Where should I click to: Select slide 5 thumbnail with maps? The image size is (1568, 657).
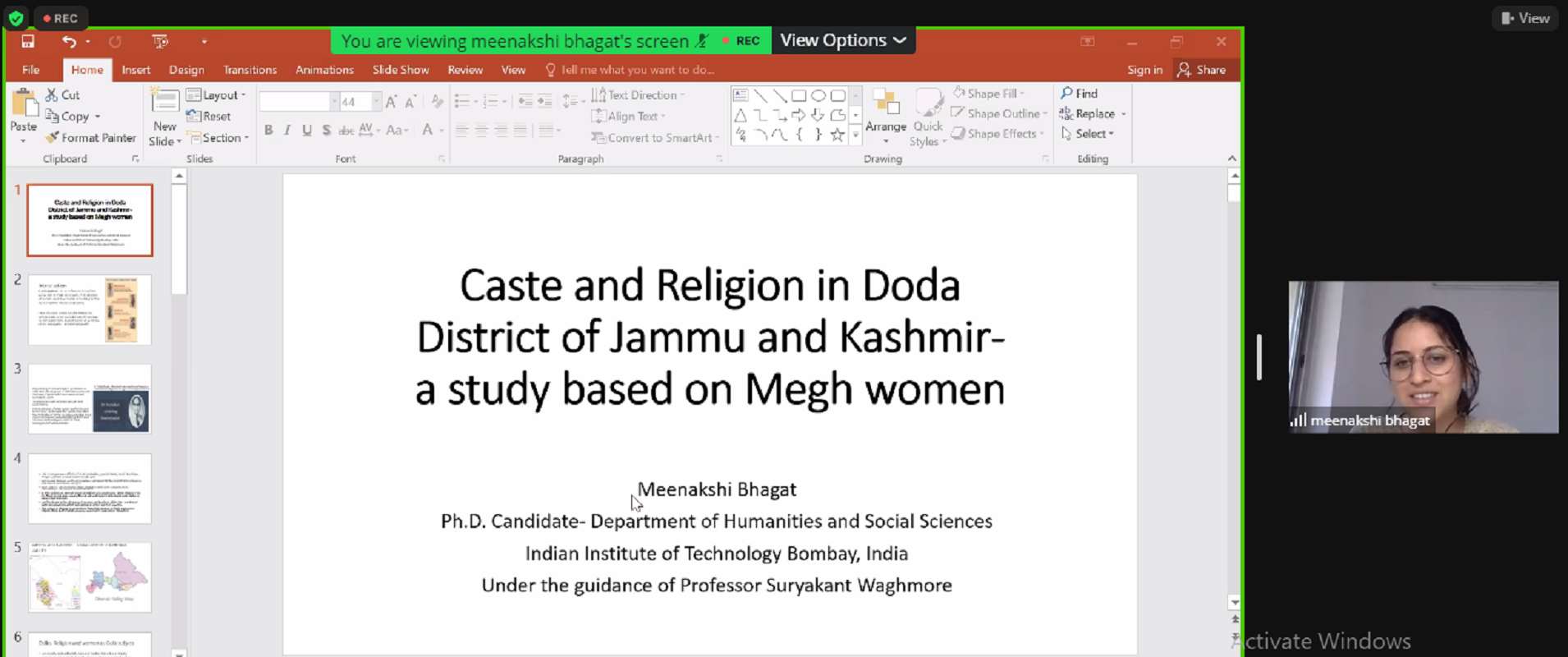pos(90,577)
